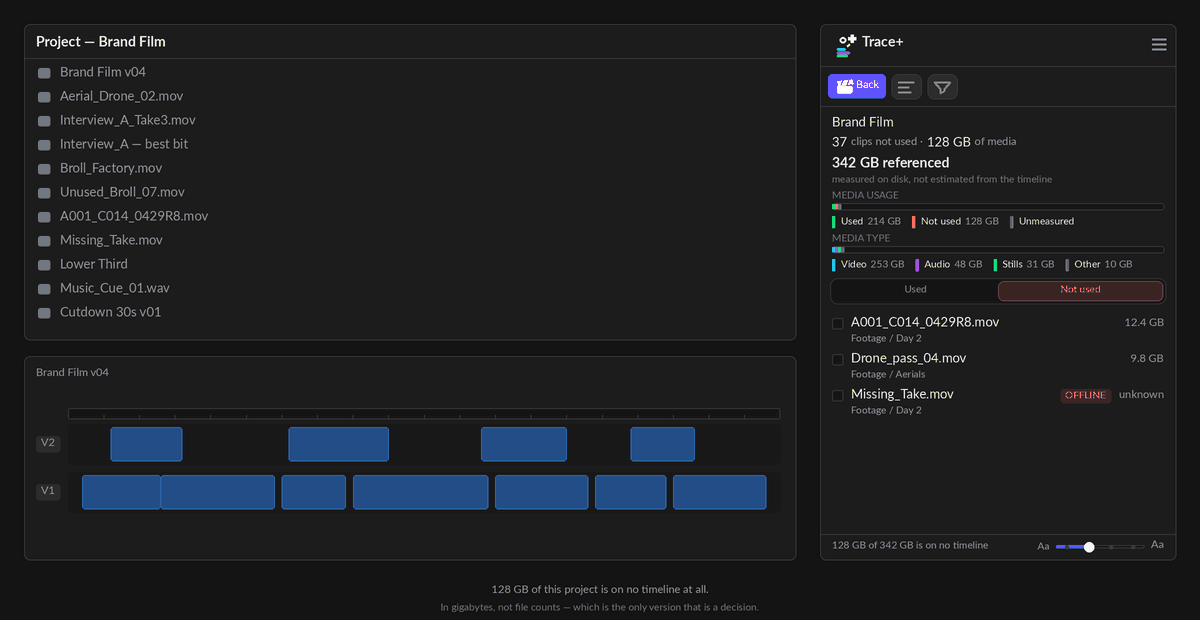Click the clip icon beside Interview_A_Take3.mov
The image size is (1200, 620).
(x=44, y=121)
